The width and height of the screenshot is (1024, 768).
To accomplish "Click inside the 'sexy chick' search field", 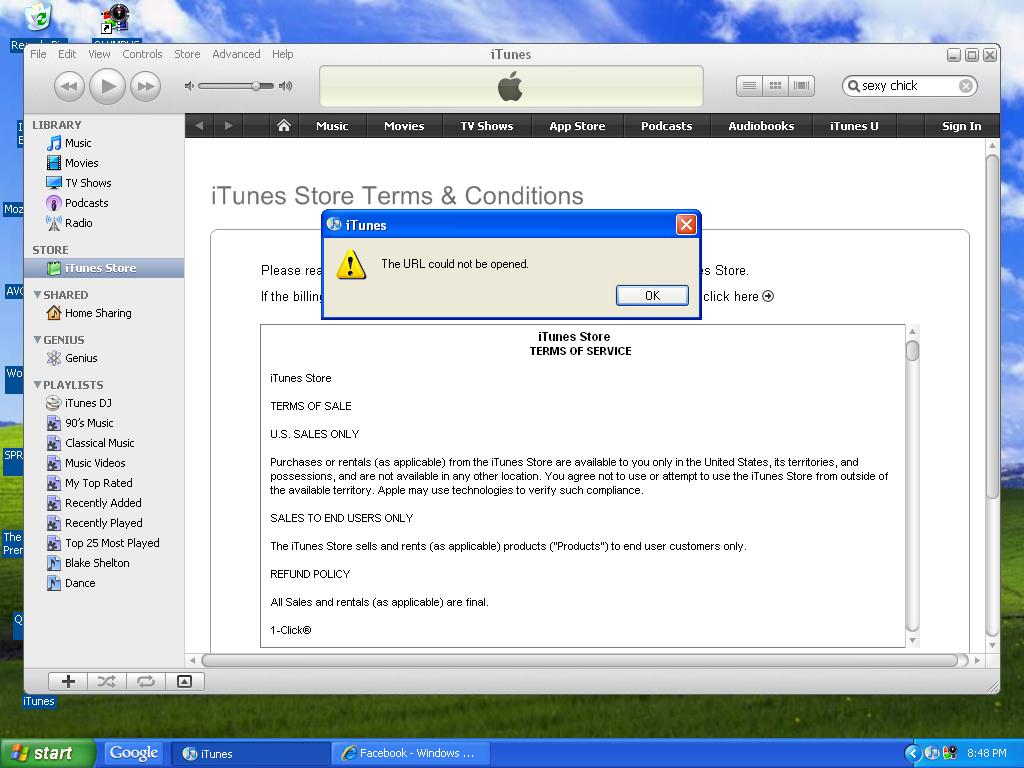I will 909,86.
